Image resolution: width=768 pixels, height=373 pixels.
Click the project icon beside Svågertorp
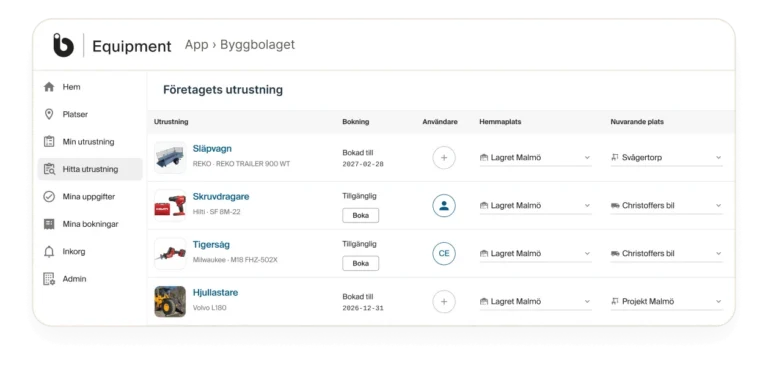(615, 158)
